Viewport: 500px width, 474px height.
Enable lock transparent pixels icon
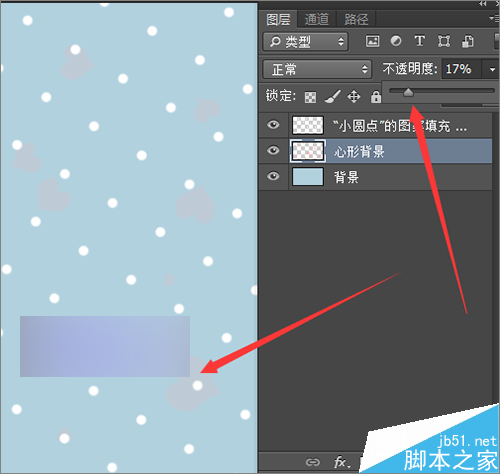[x=310, y=97]
